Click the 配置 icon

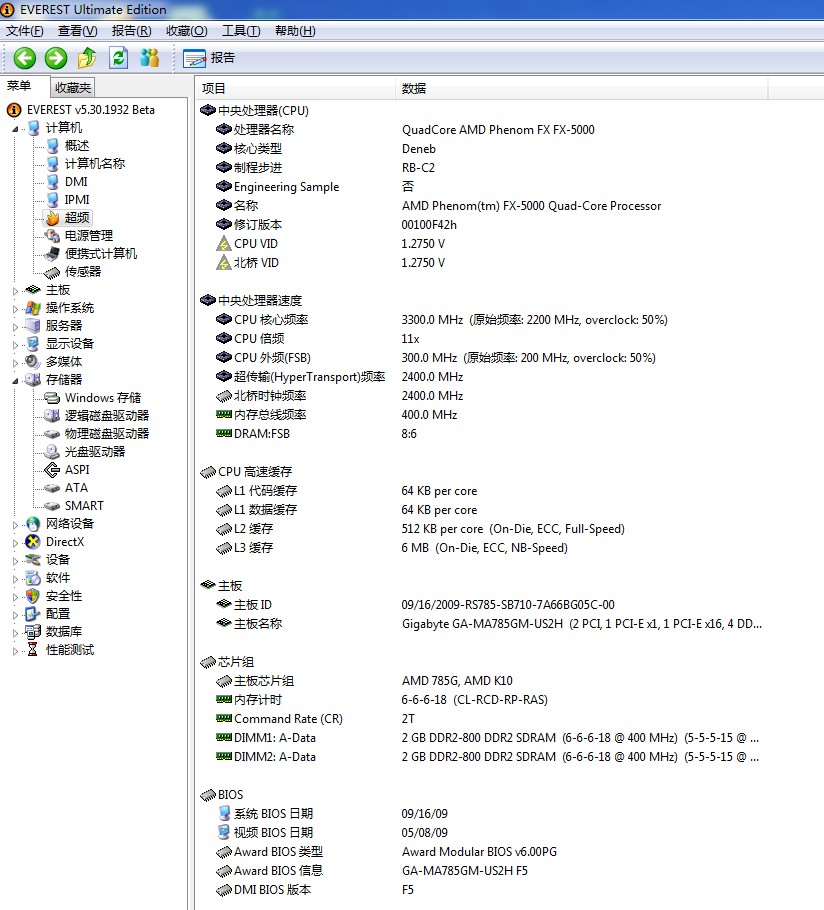(x=33, y=614)
